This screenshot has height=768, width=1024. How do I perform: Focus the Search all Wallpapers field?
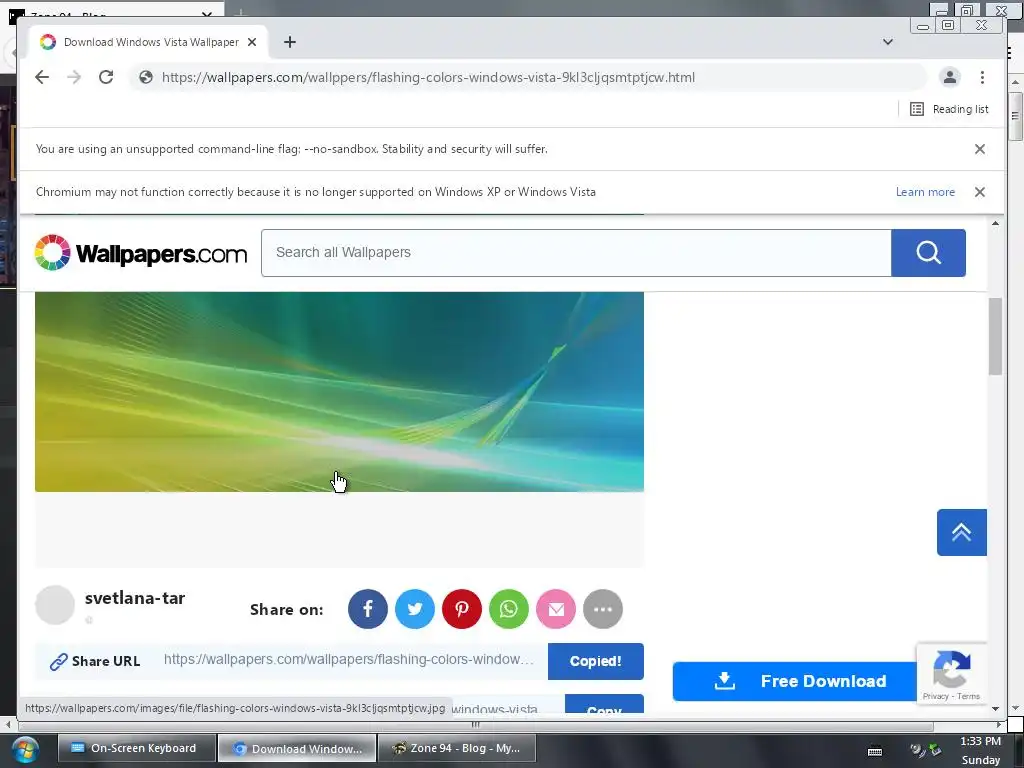tap(576, 253)
